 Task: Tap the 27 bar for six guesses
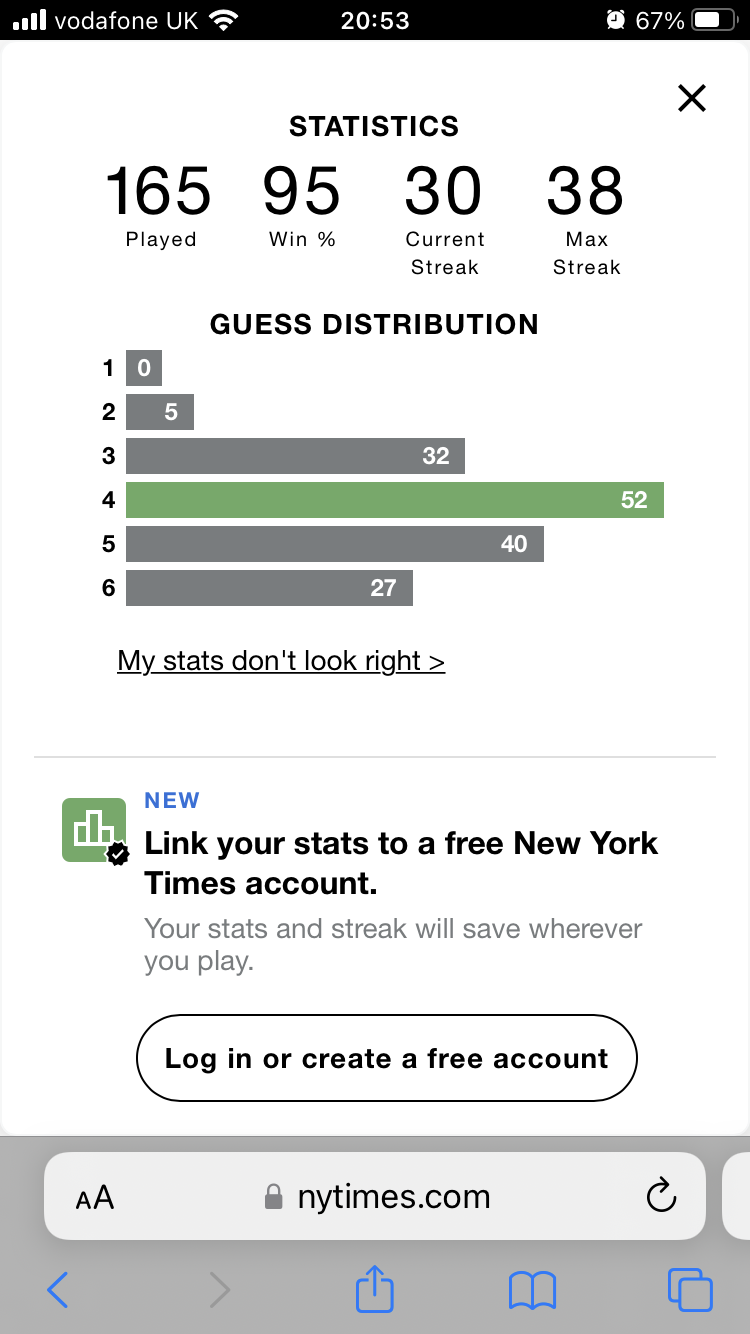pyautogui.click(x=269, y=588)
